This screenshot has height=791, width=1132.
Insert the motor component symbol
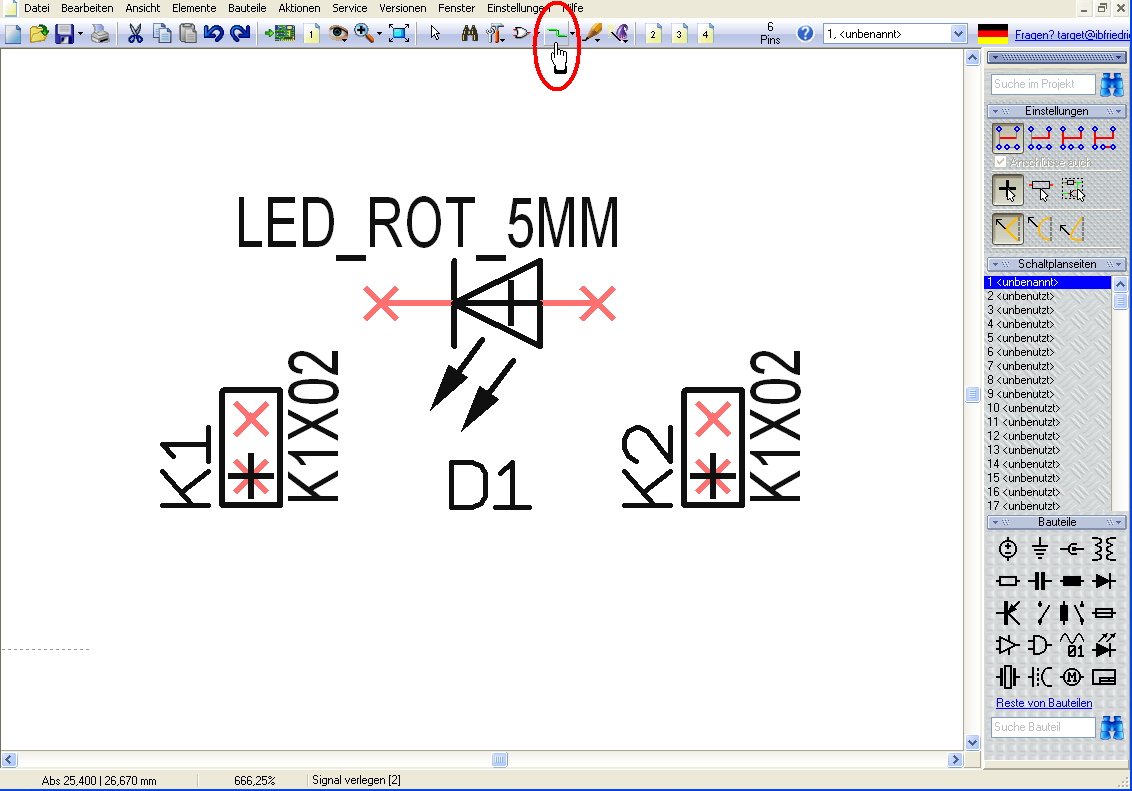pyautogui.click(x=1072, y=677)
